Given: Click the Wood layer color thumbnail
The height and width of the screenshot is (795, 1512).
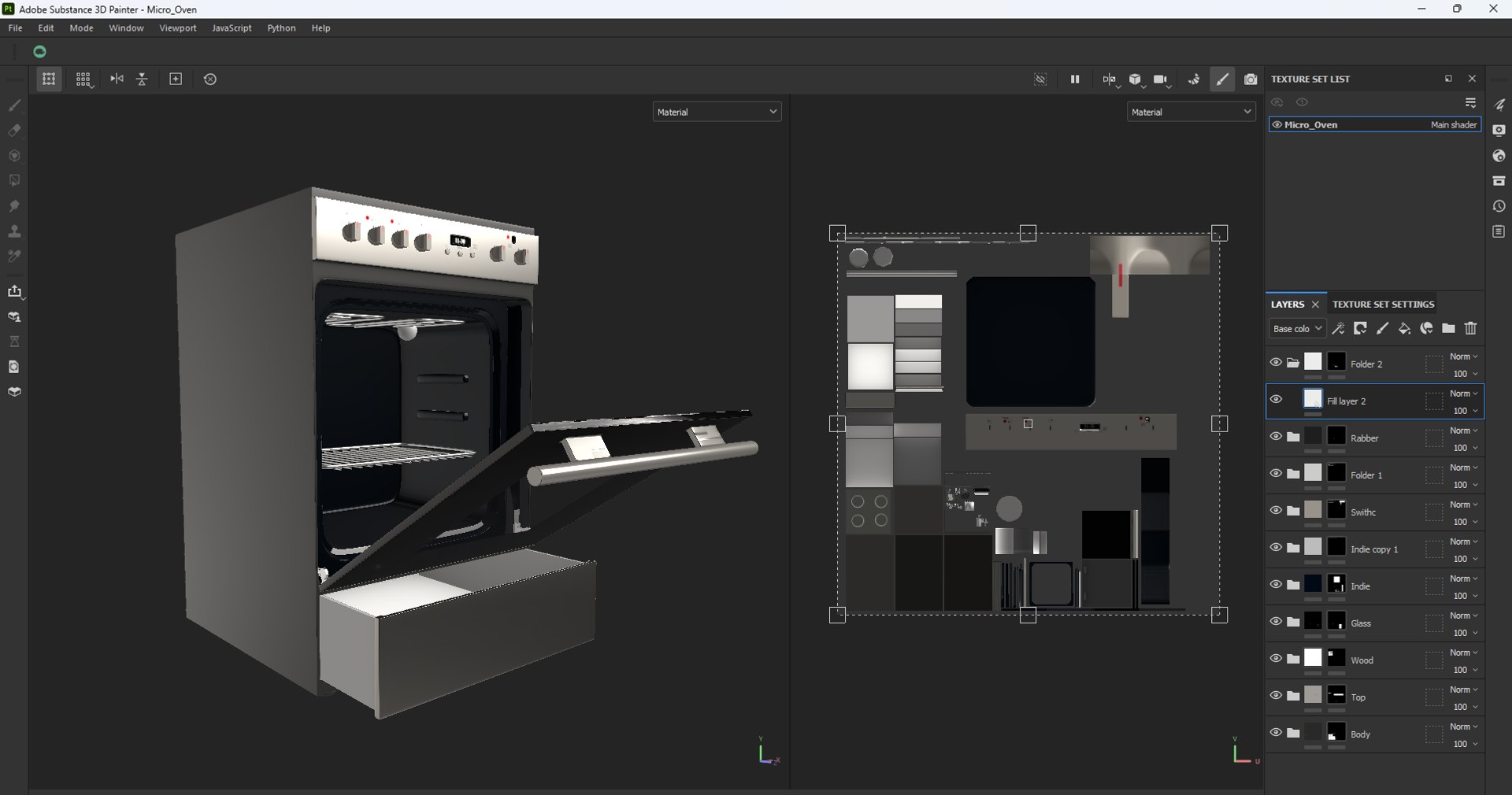Looking at the screenshot, I should [1313, 658].
